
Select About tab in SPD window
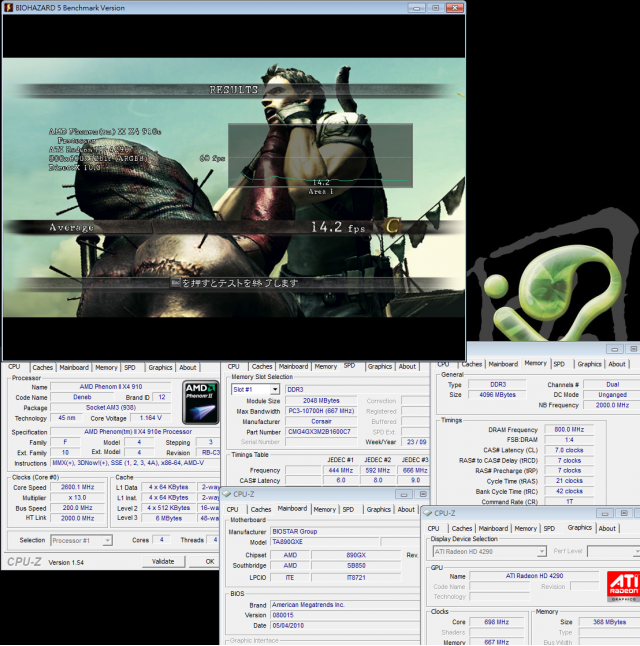[x=407, y=366]
